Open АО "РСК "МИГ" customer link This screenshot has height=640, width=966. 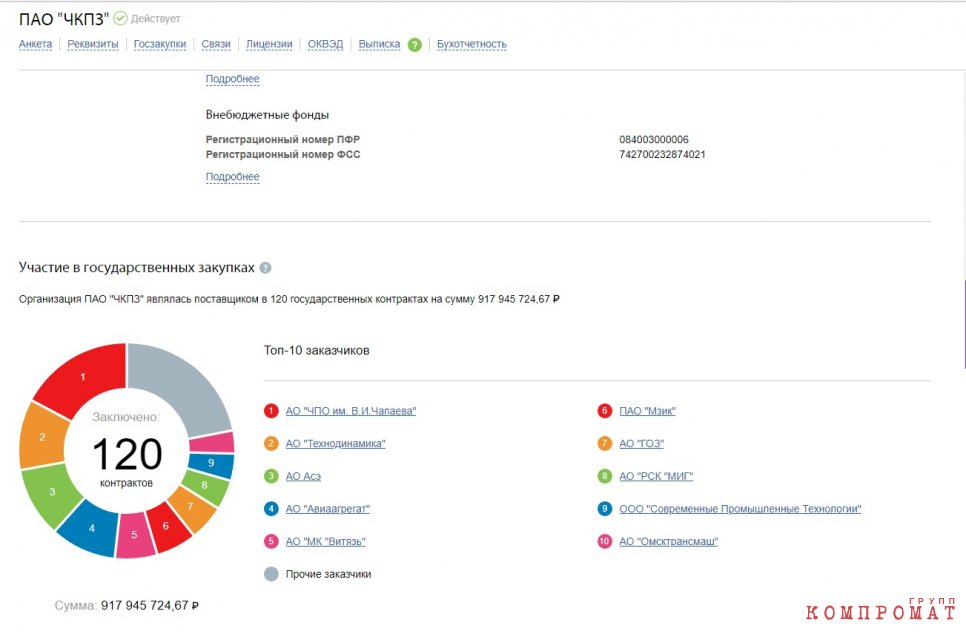(x=656, y=476)
